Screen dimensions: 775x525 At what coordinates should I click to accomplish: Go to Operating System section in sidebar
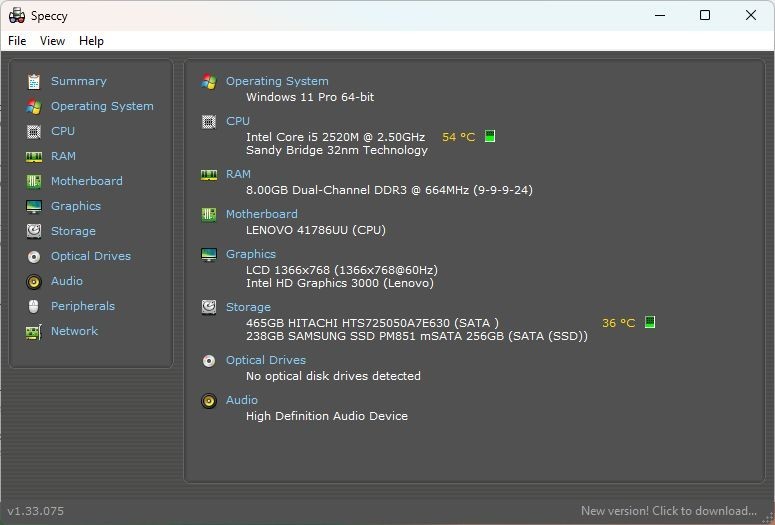pyautogui.click(x=102, y=106)
